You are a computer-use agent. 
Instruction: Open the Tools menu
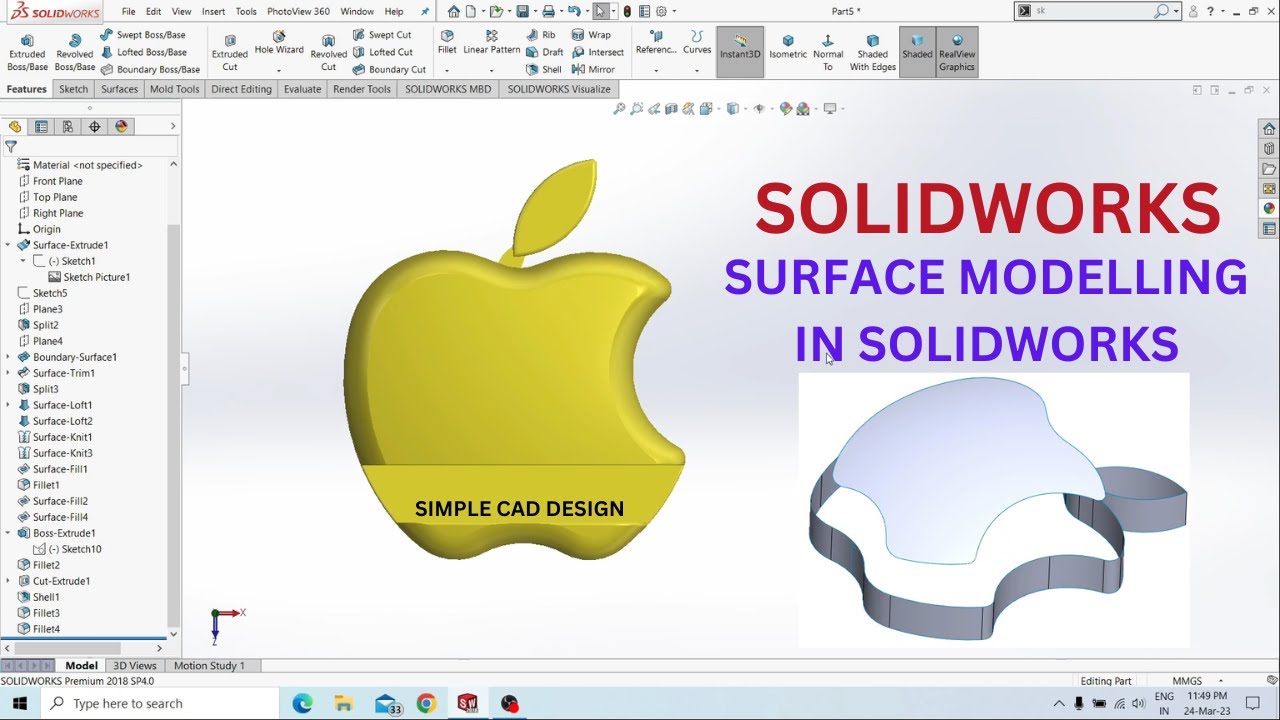point(246,12)
